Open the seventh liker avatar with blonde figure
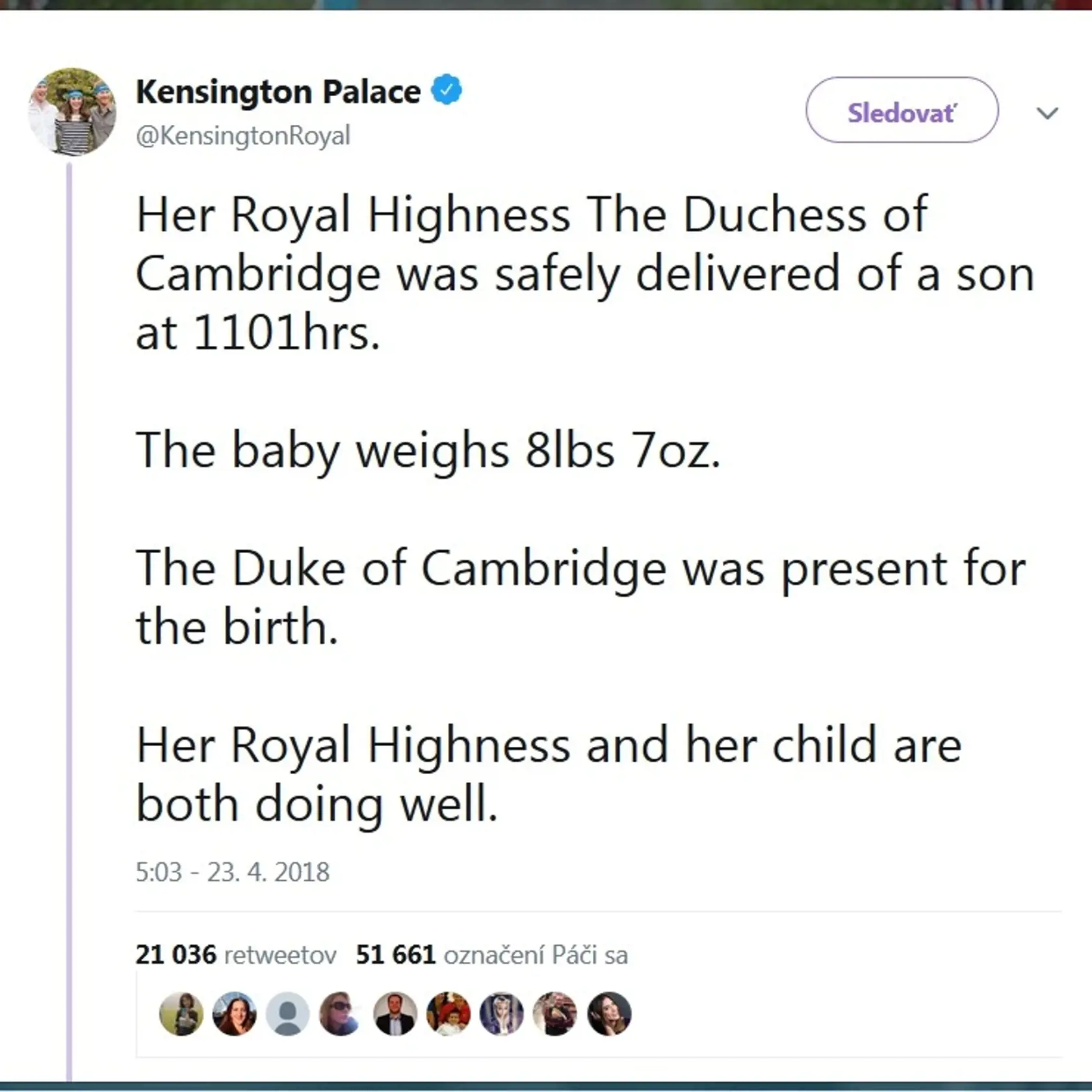This screenshot has width=1092, height=1092. pyautogui.click(x=502, y=1014)
